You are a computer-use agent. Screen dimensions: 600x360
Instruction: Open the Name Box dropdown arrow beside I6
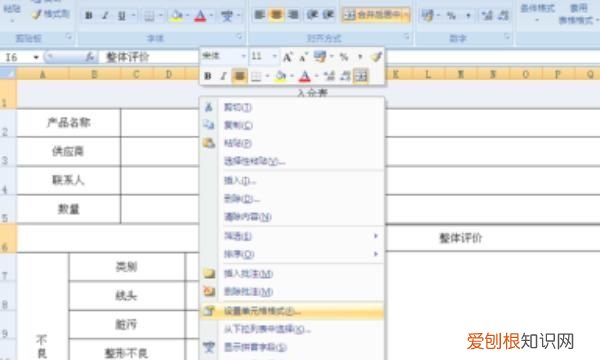[x=36, y=57]
